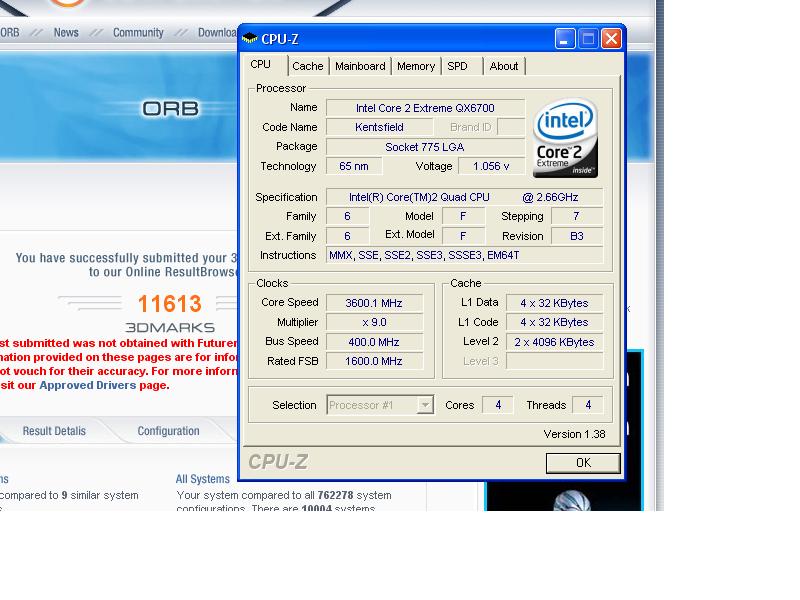This screenshot has height=600, width=800.
Task: Click the Version 1.38 text
Action: pyautogui.click(x=574, y=434)
